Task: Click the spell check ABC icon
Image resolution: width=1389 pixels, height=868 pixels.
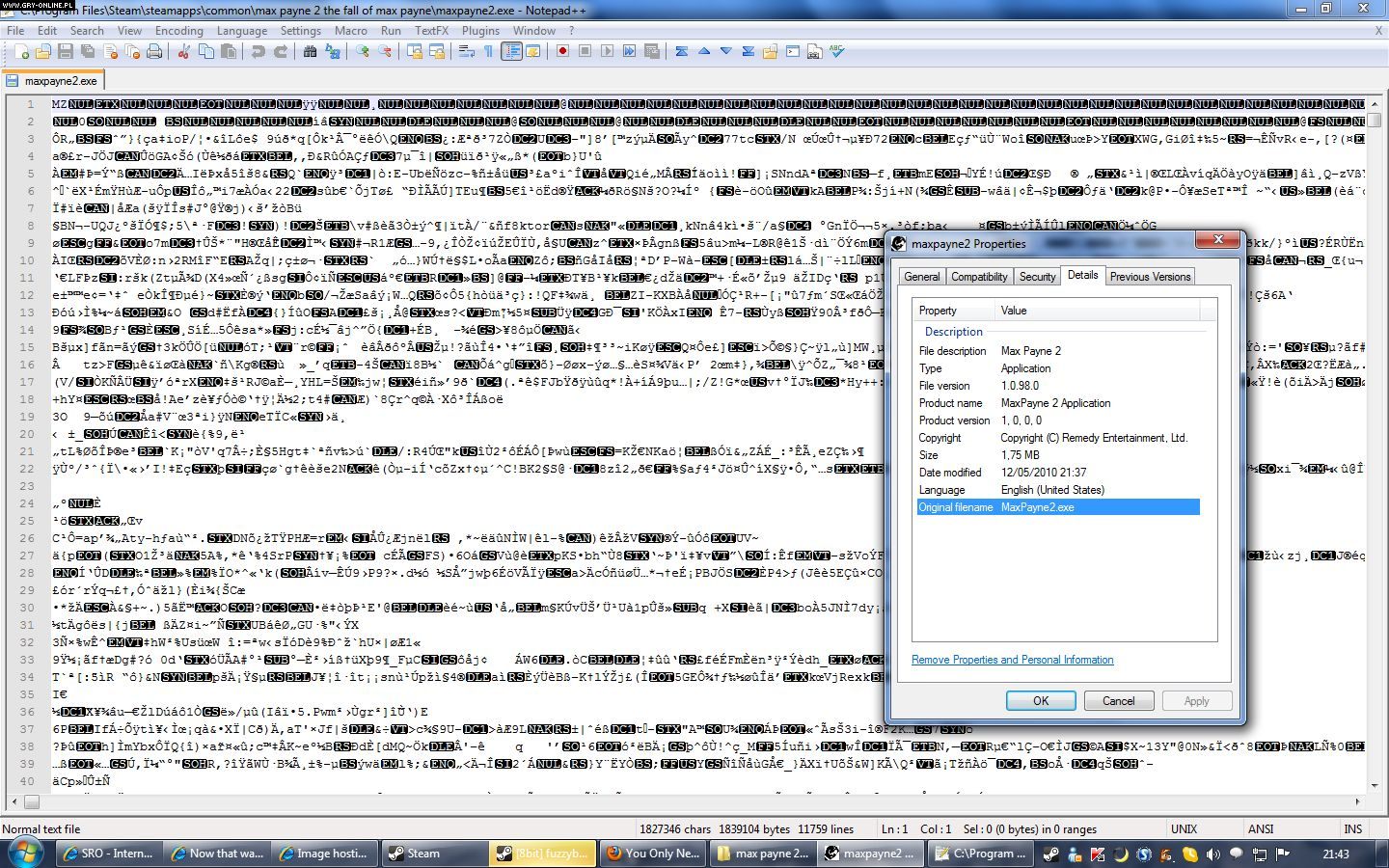Action: click(x=836, y=52)
